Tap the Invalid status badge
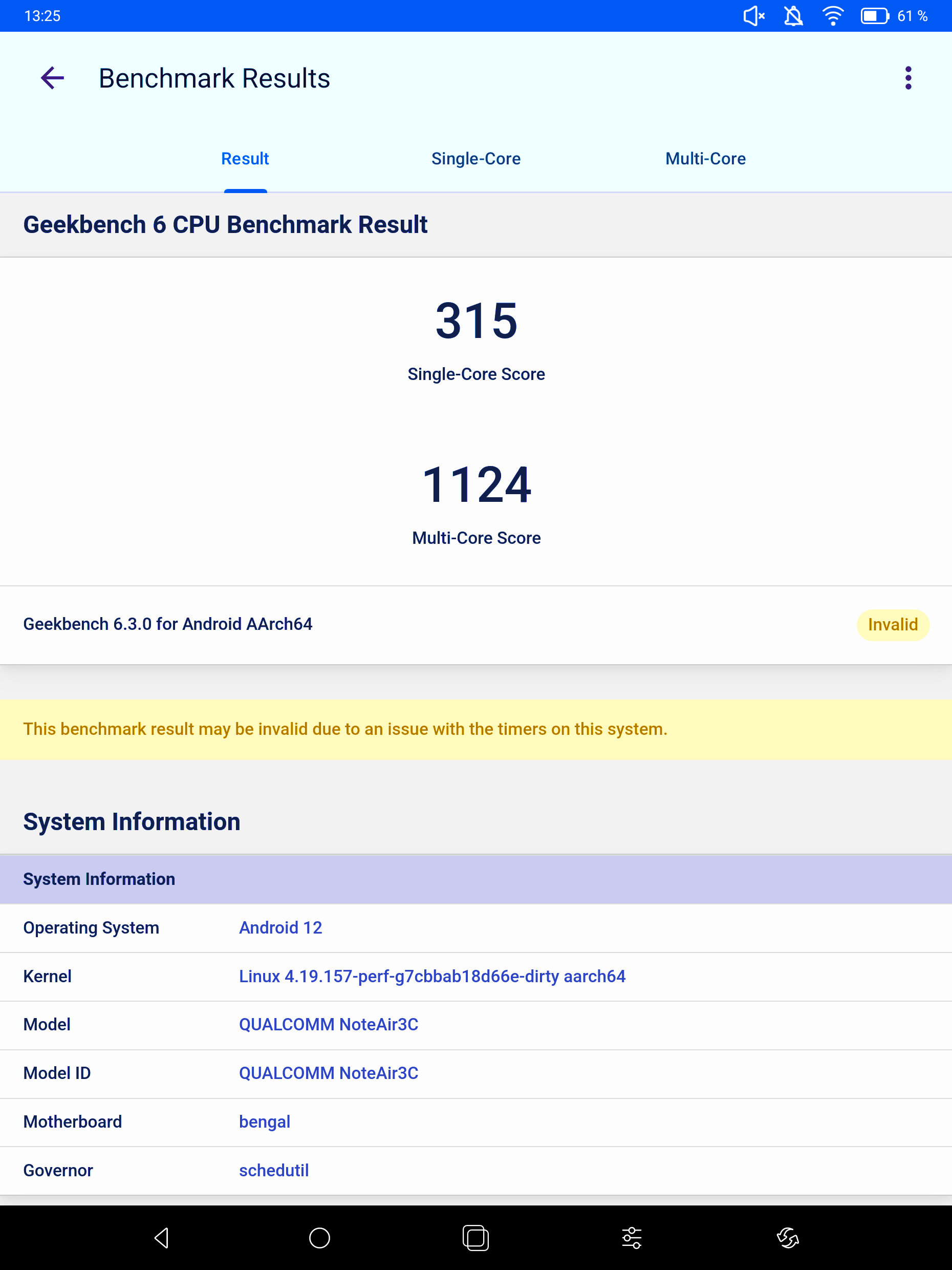The height and width of the screenshot is (1270, 952). [x=892, y=625]
